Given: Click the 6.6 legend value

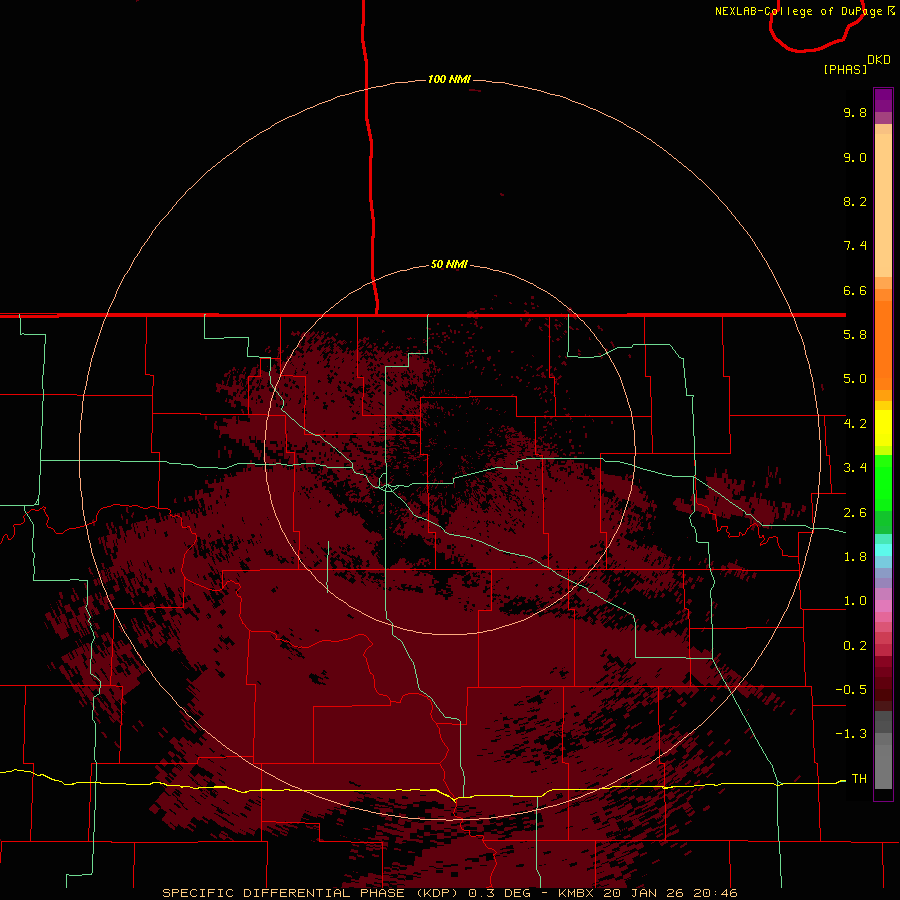Looking at the screenshot, I should [855, 290].
